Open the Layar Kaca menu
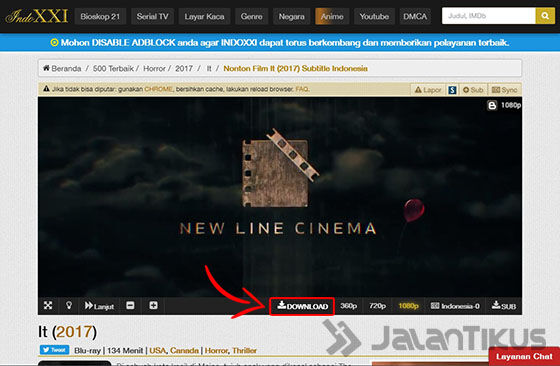 204,16
